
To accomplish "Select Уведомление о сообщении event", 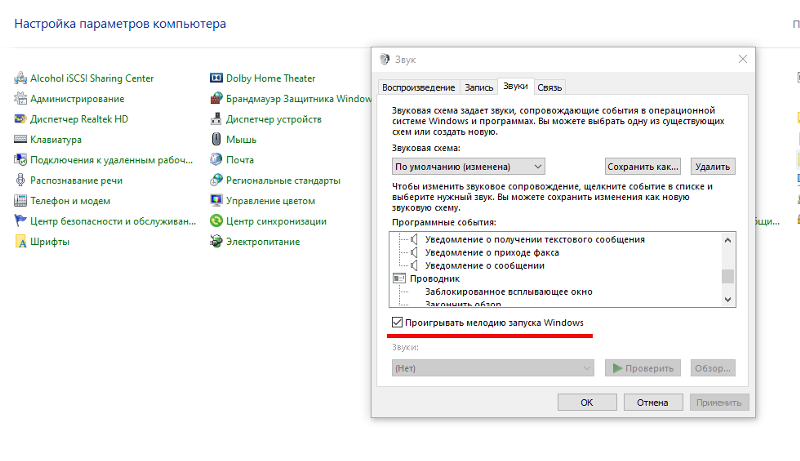I will point(485,266).
